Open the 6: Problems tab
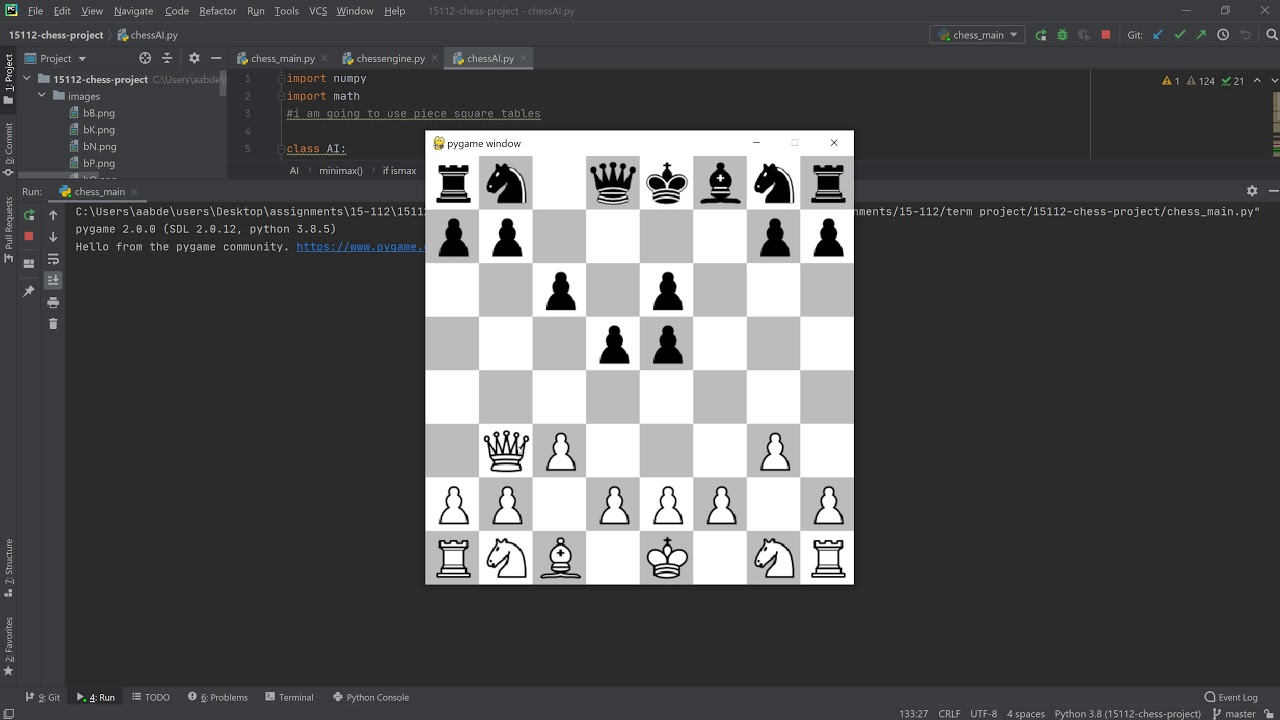1280x720 pixels. coord(217,697)
